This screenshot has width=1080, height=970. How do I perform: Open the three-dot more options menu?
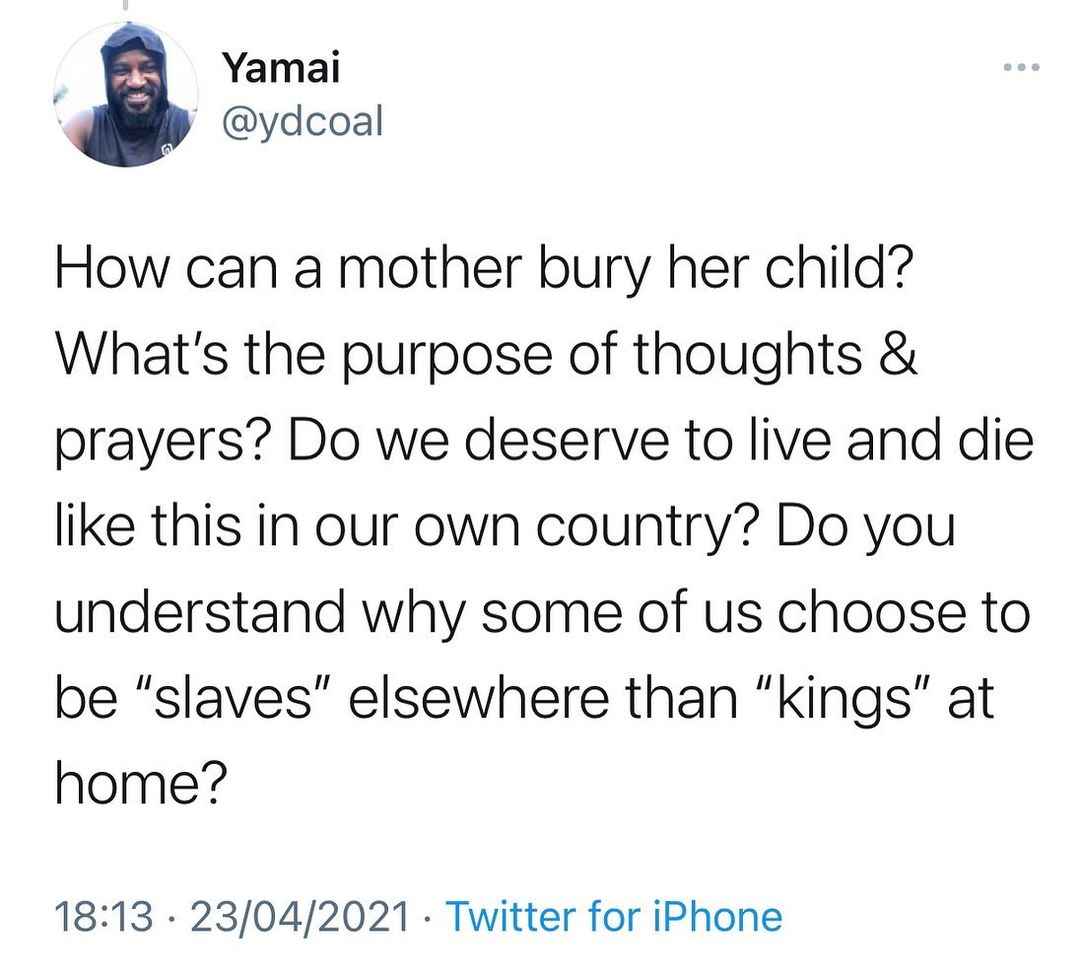[x=1021, y=68]
